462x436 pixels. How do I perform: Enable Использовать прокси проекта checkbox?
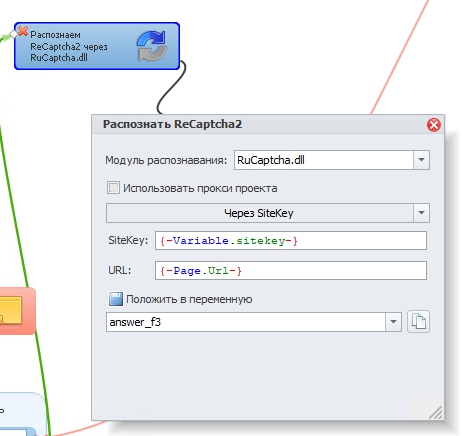[x=113, y=188]
